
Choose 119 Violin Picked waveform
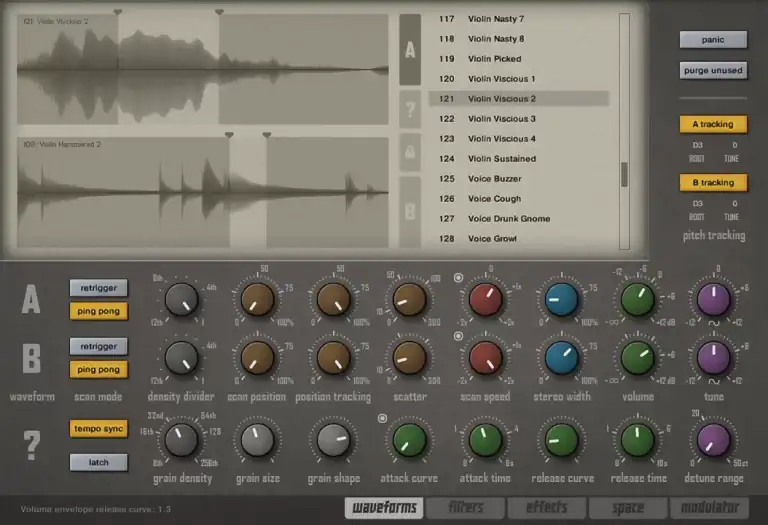pyautogui.click(x=519, y=59)
